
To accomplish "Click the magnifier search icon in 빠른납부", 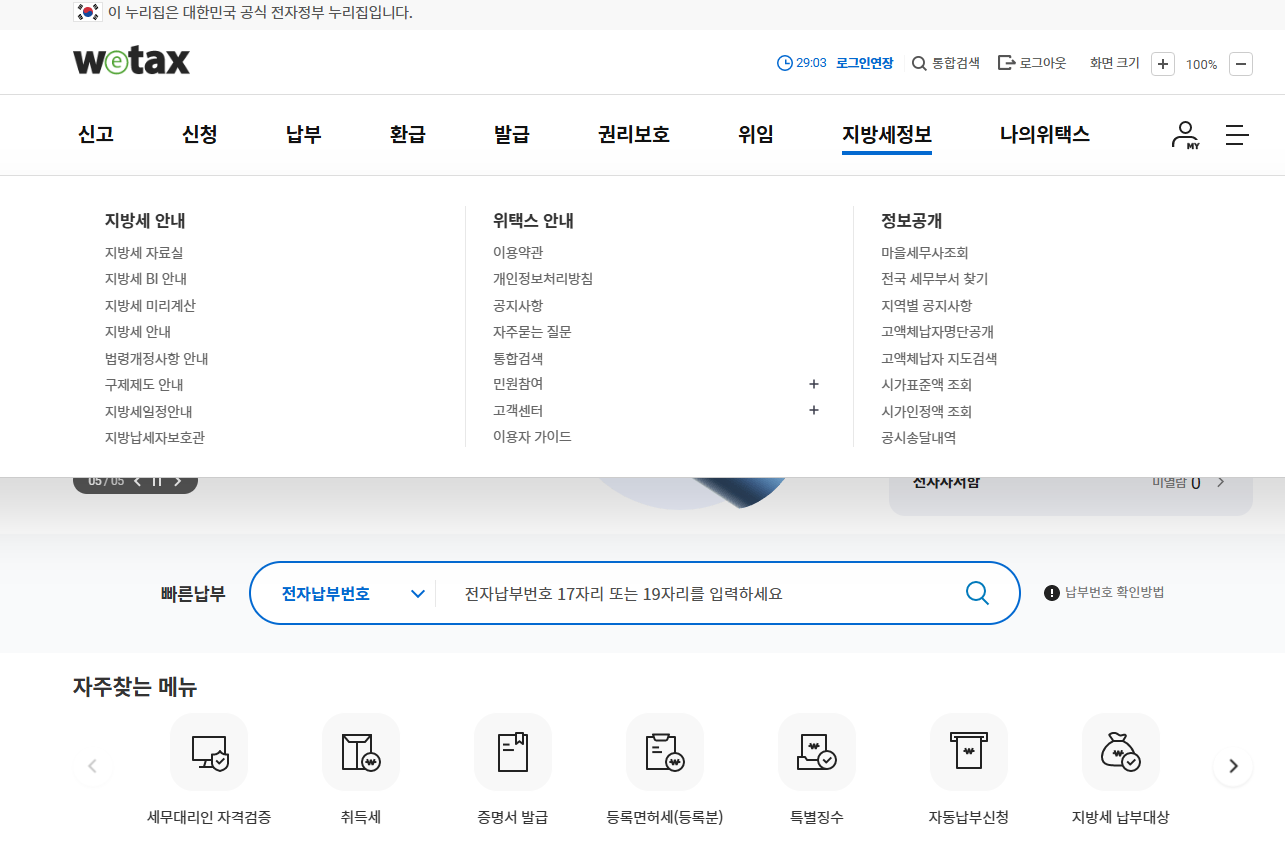I will click(977, 593).
